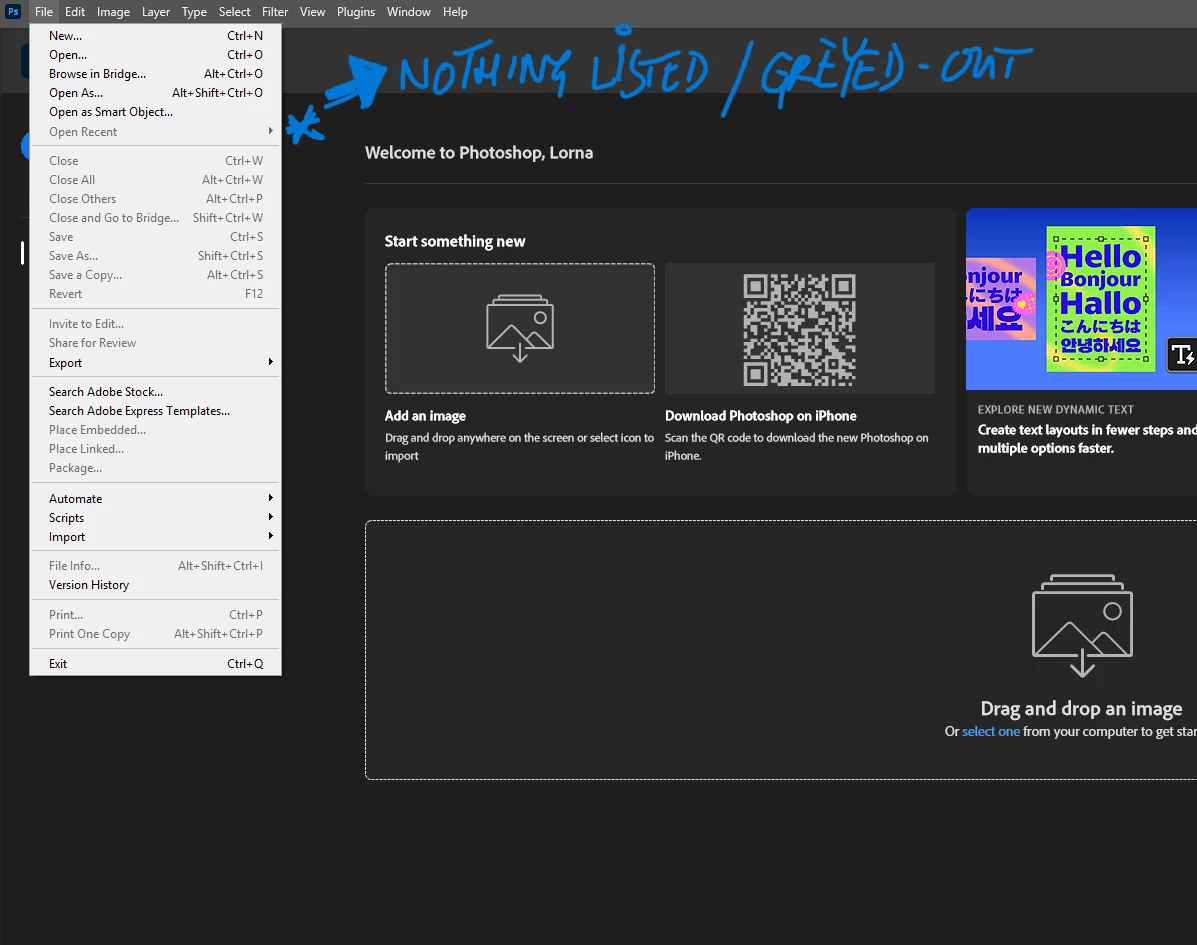Click 'Welcome to Photoshop, Lorna' heading

point(479,153)
